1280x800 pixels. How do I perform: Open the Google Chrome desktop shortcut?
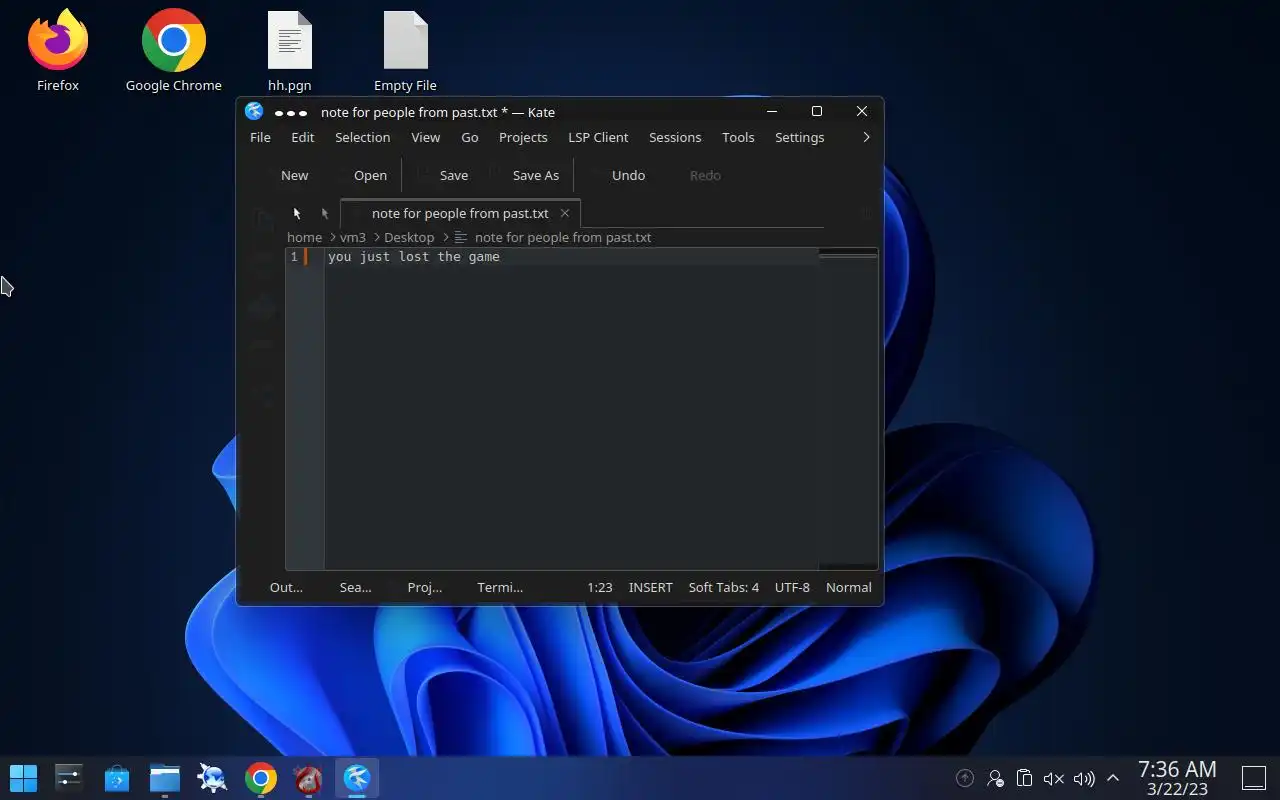[x=174, y=52]
